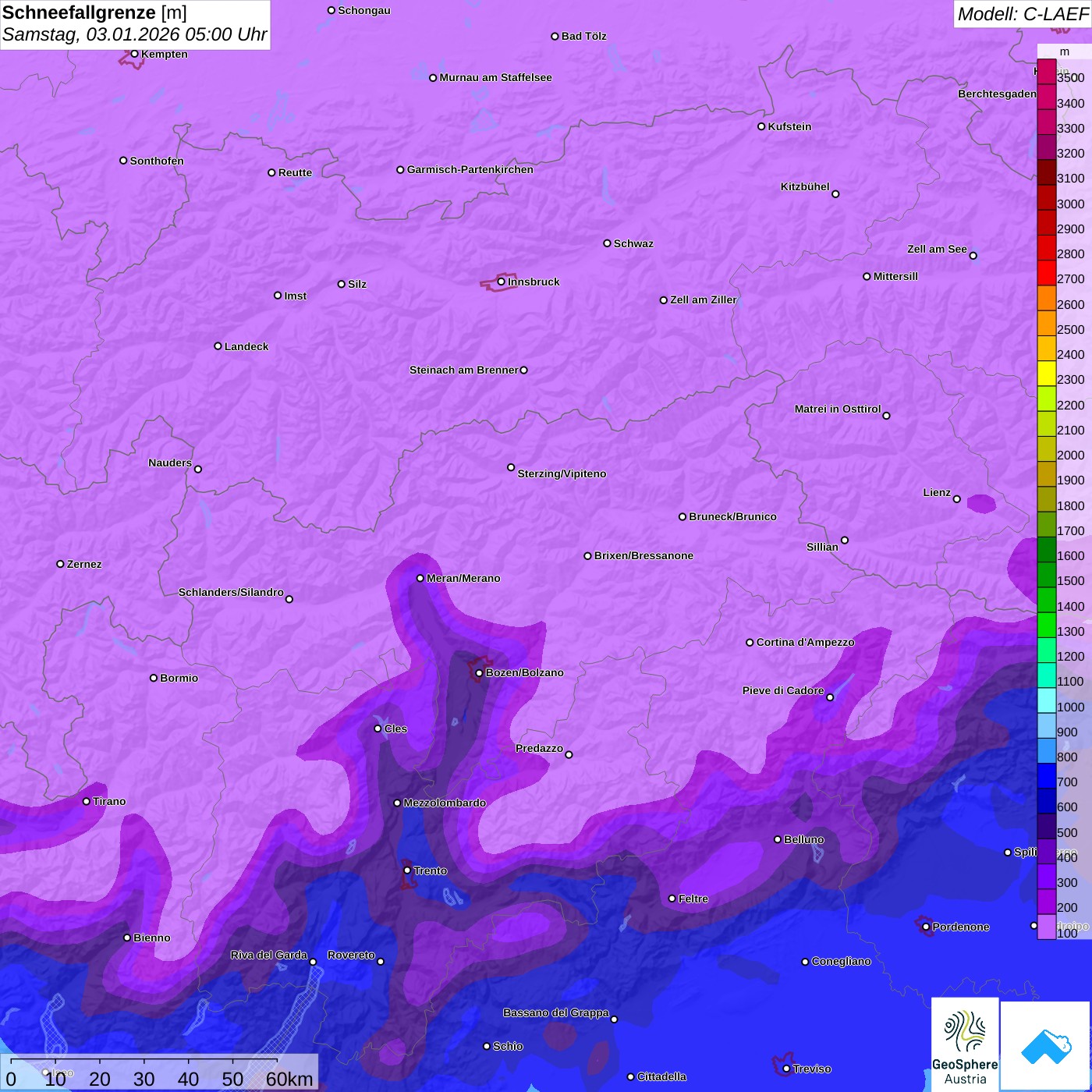Viewport: 1092px width, 1092px height.
Task: Click the Mittersill label
Action: tap(895, 276)
